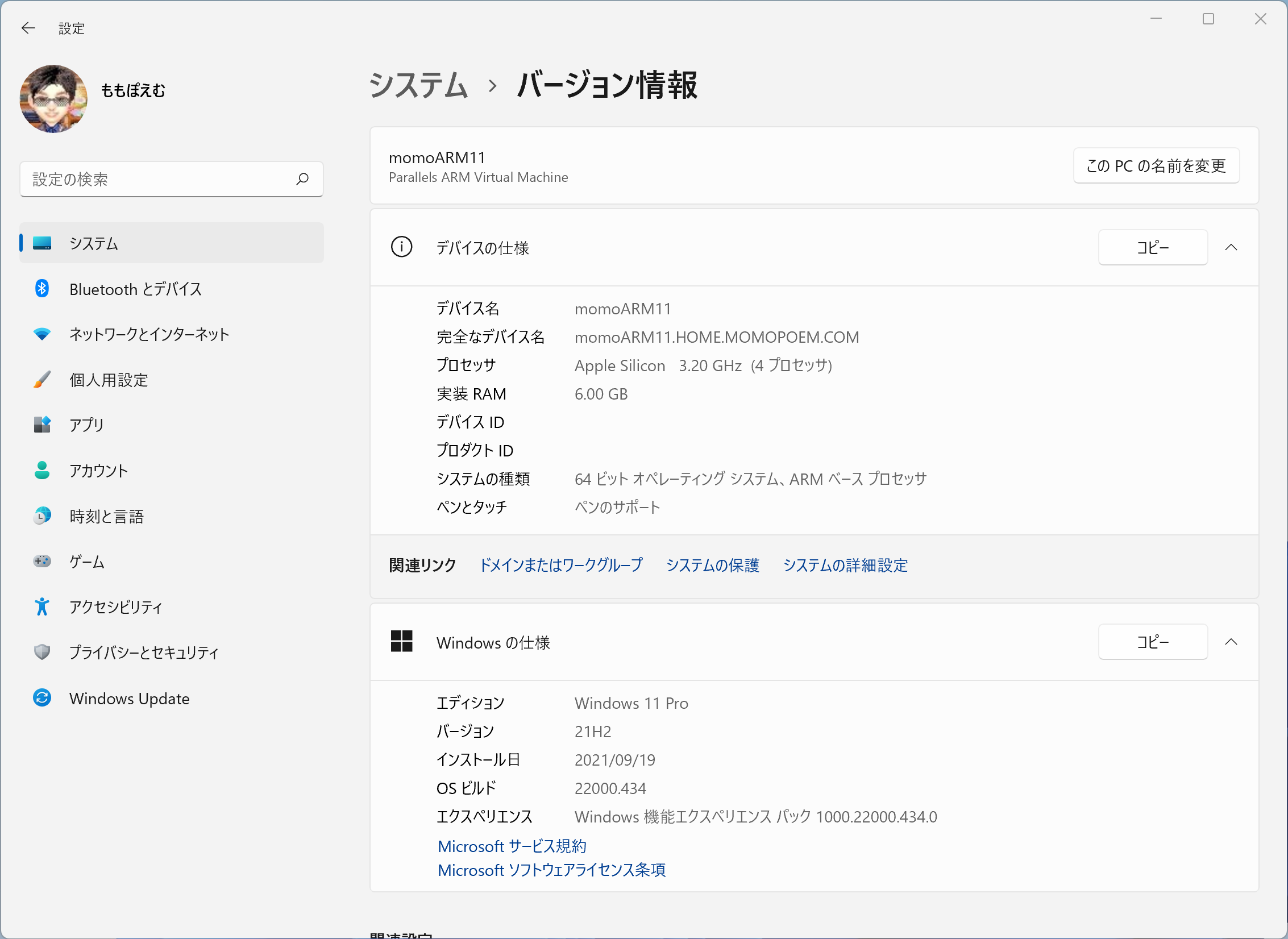Focus the 設定の検索 search field
The image size is (1288, 939).
pos(171,179)
